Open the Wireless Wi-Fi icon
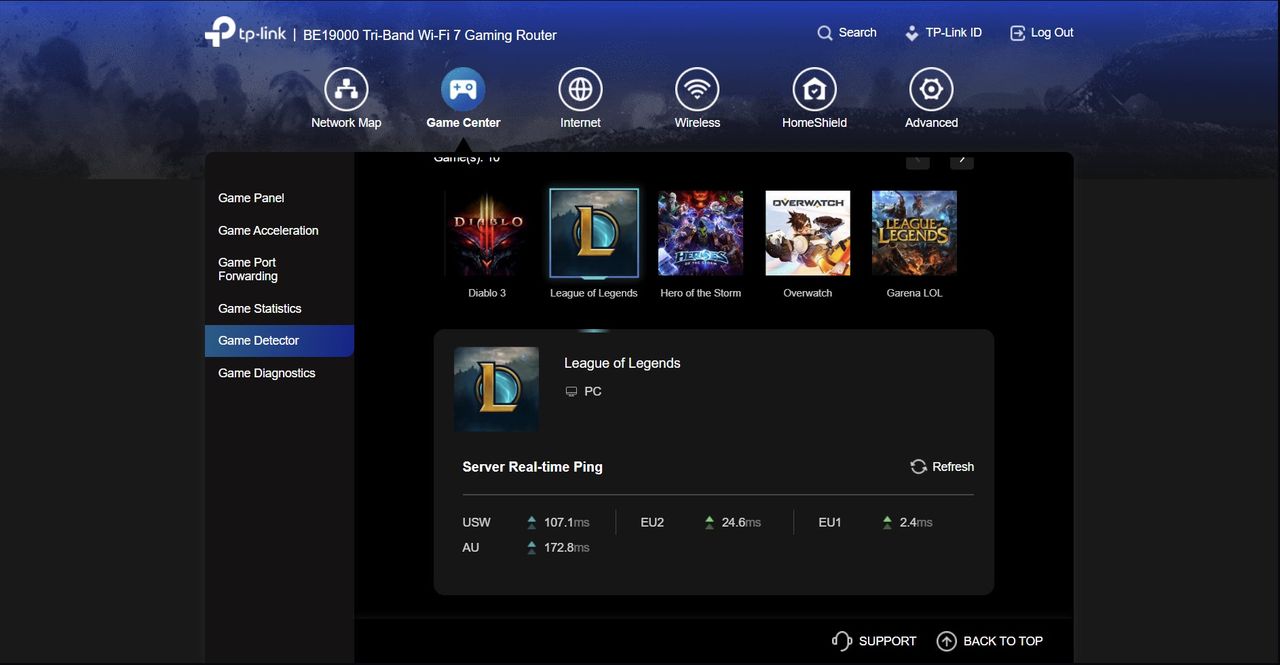 [697, 90]
